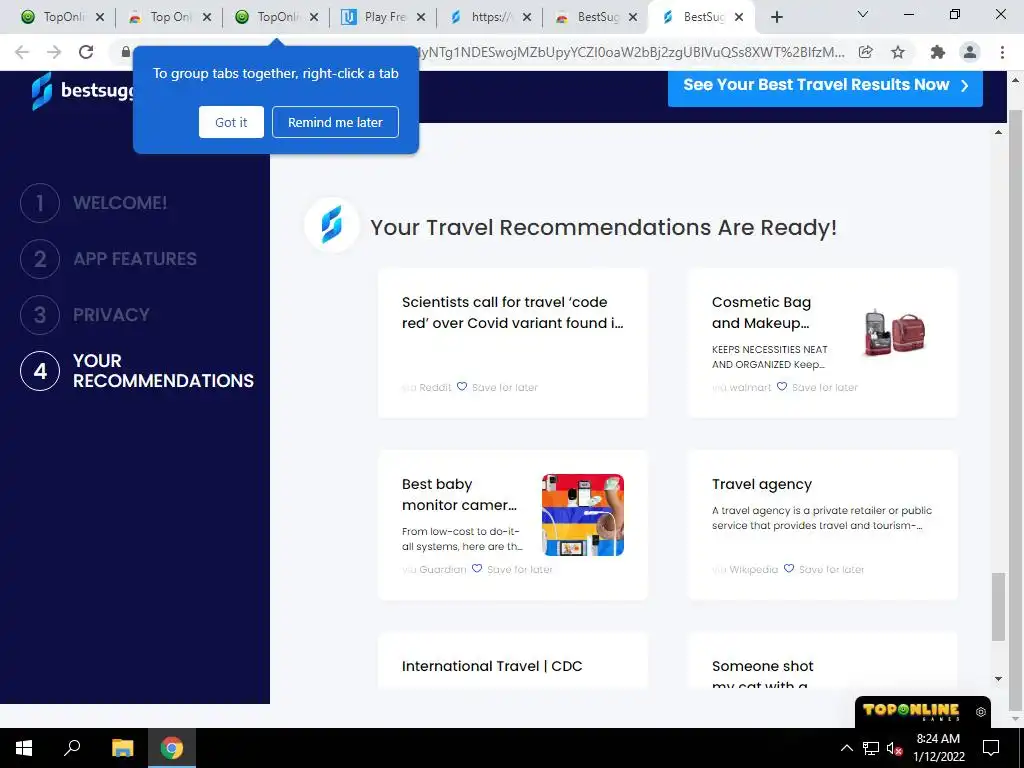The height and width of the screenshot is (768, 1024).
Task: Save the Guardian article for later with the heart icon
Action: click(x=477, y=569)
